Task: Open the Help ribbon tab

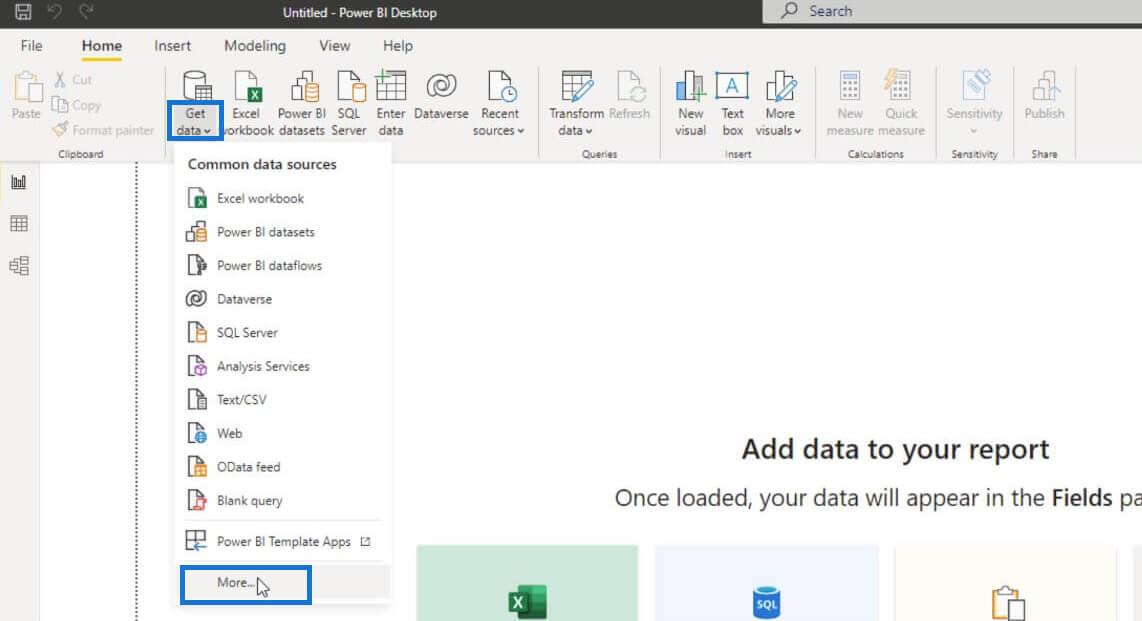Action: 398,45
